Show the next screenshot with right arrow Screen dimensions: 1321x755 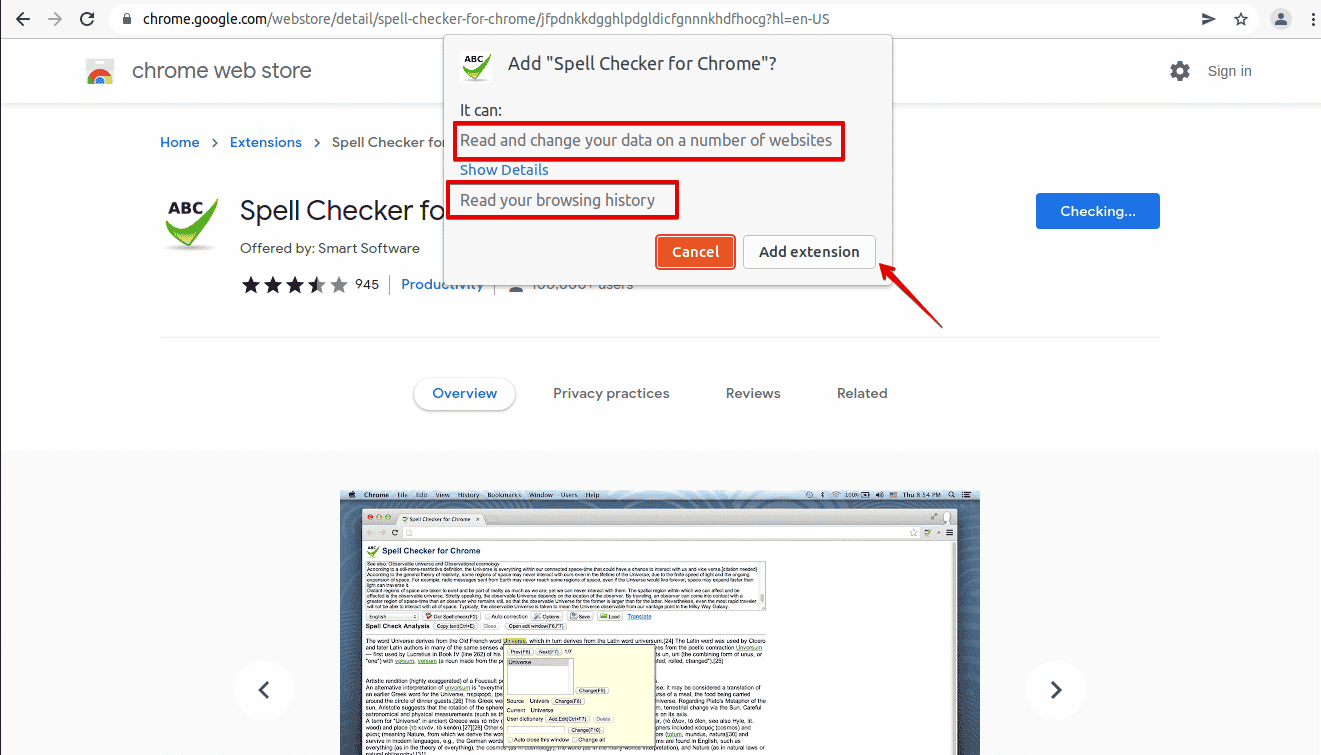pyautogui.click(x=1056, y=690)
